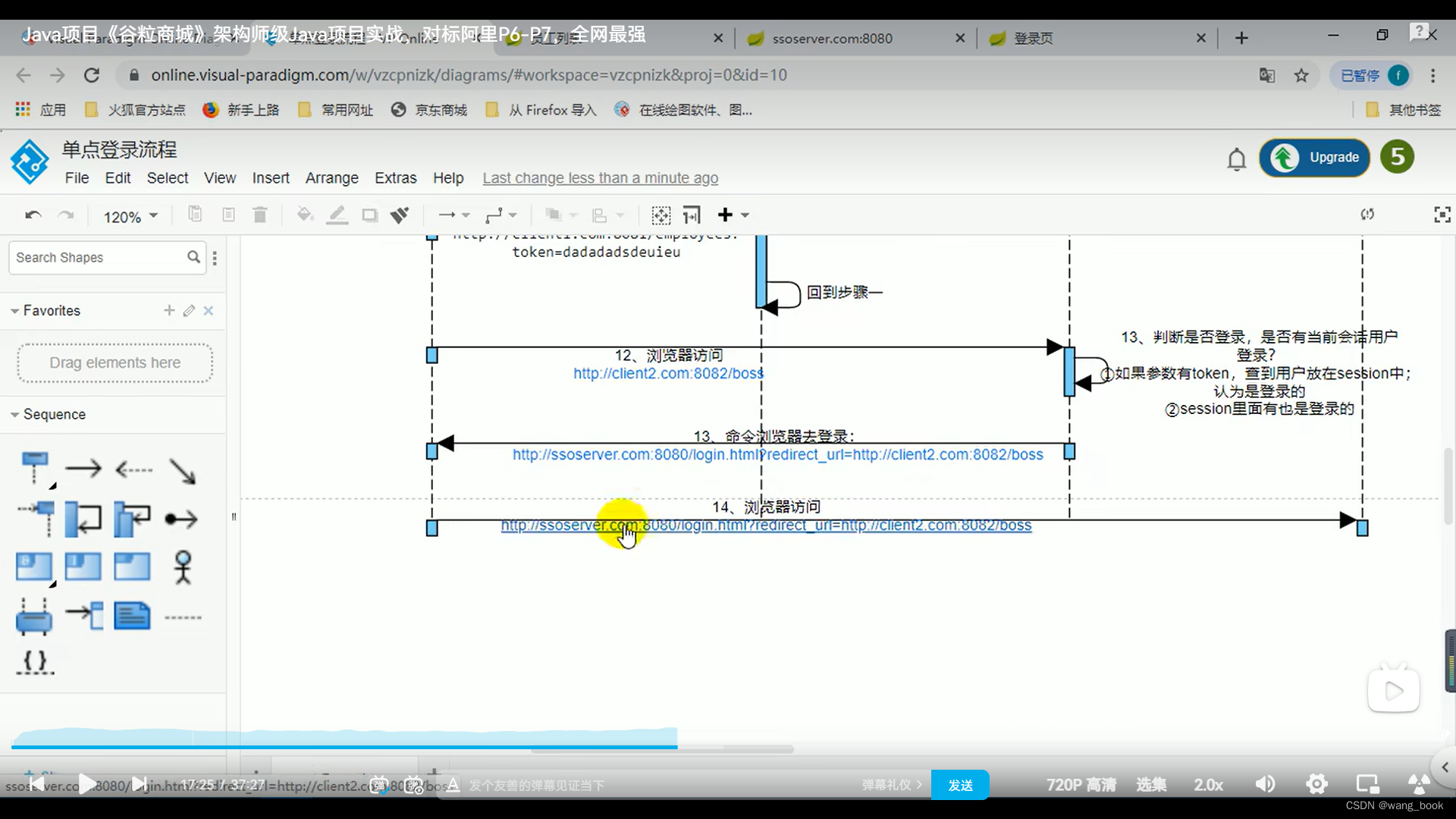This screenshot has width=1456, height=819.
Task: Open a new browser tab
Action: (1241, 38)
